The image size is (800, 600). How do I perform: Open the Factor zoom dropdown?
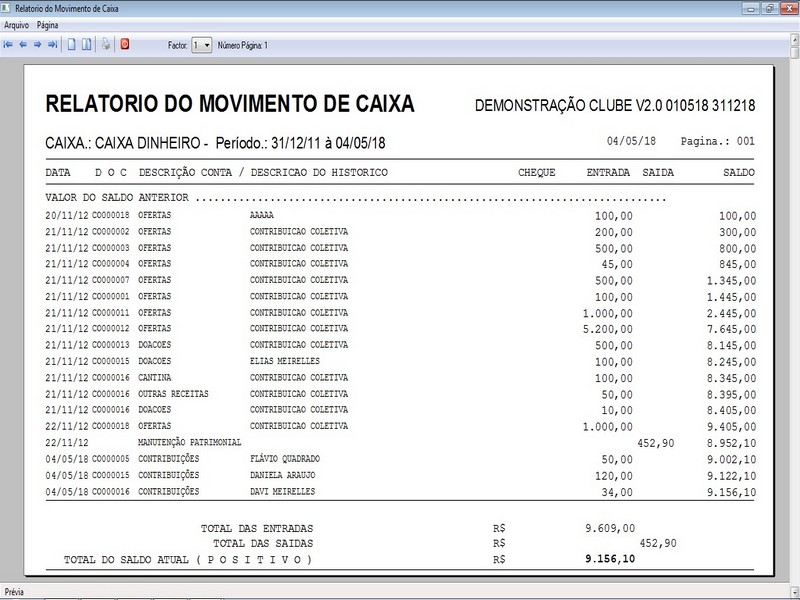pos(202,45)
